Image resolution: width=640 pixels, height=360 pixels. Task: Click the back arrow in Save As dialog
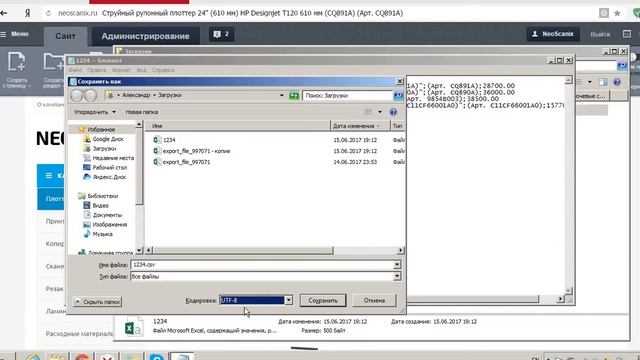pyautogui.click(x=76, y=96)
